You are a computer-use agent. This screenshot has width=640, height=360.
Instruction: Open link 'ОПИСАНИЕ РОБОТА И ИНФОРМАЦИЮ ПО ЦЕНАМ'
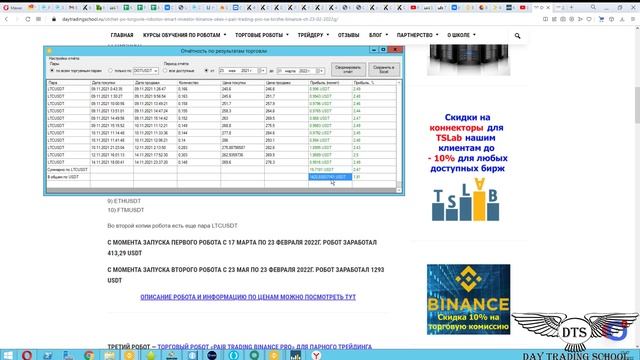pos(248,297)
